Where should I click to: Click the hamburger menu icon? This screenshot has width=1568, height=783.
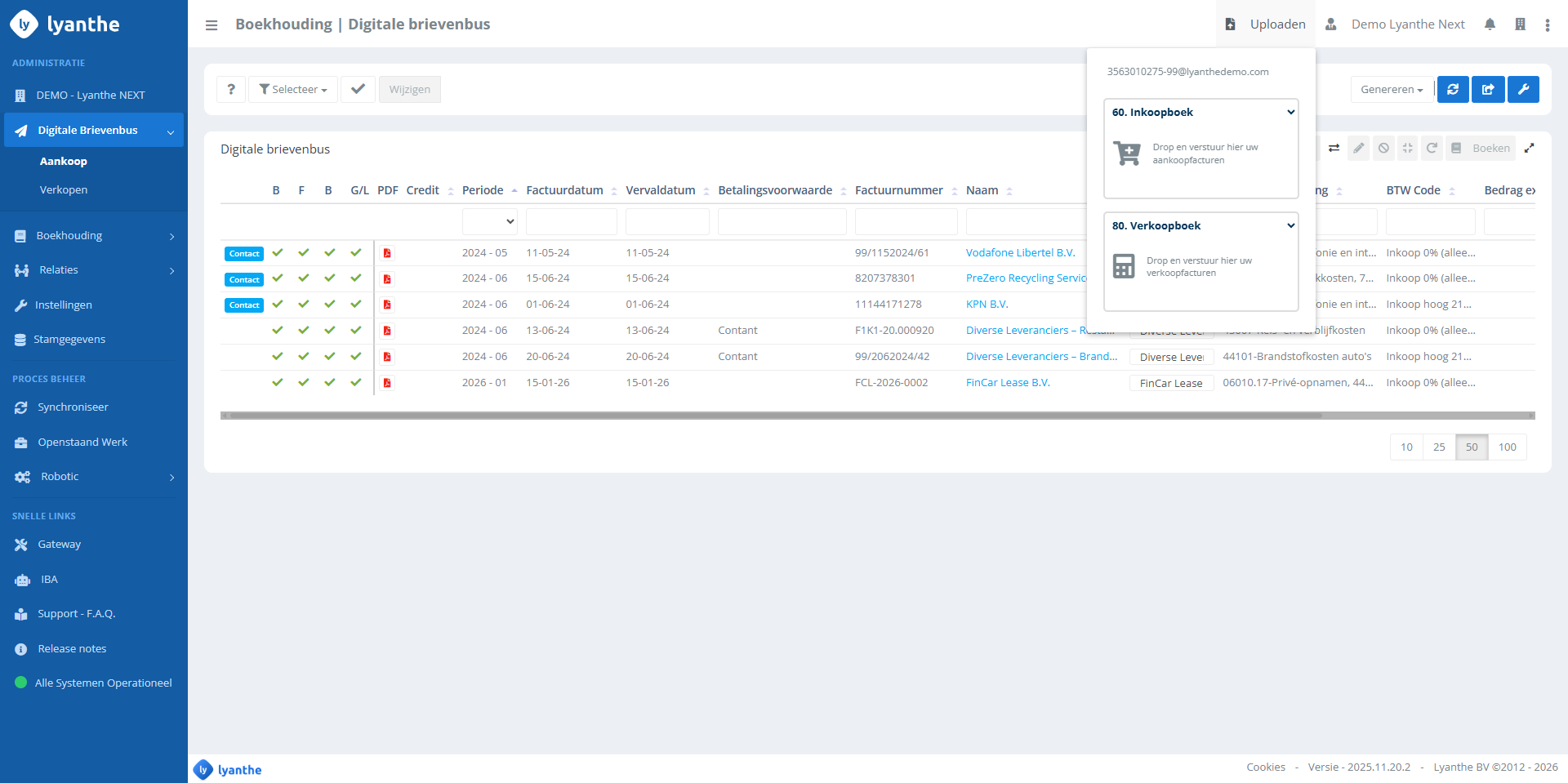tap(212, 25)
